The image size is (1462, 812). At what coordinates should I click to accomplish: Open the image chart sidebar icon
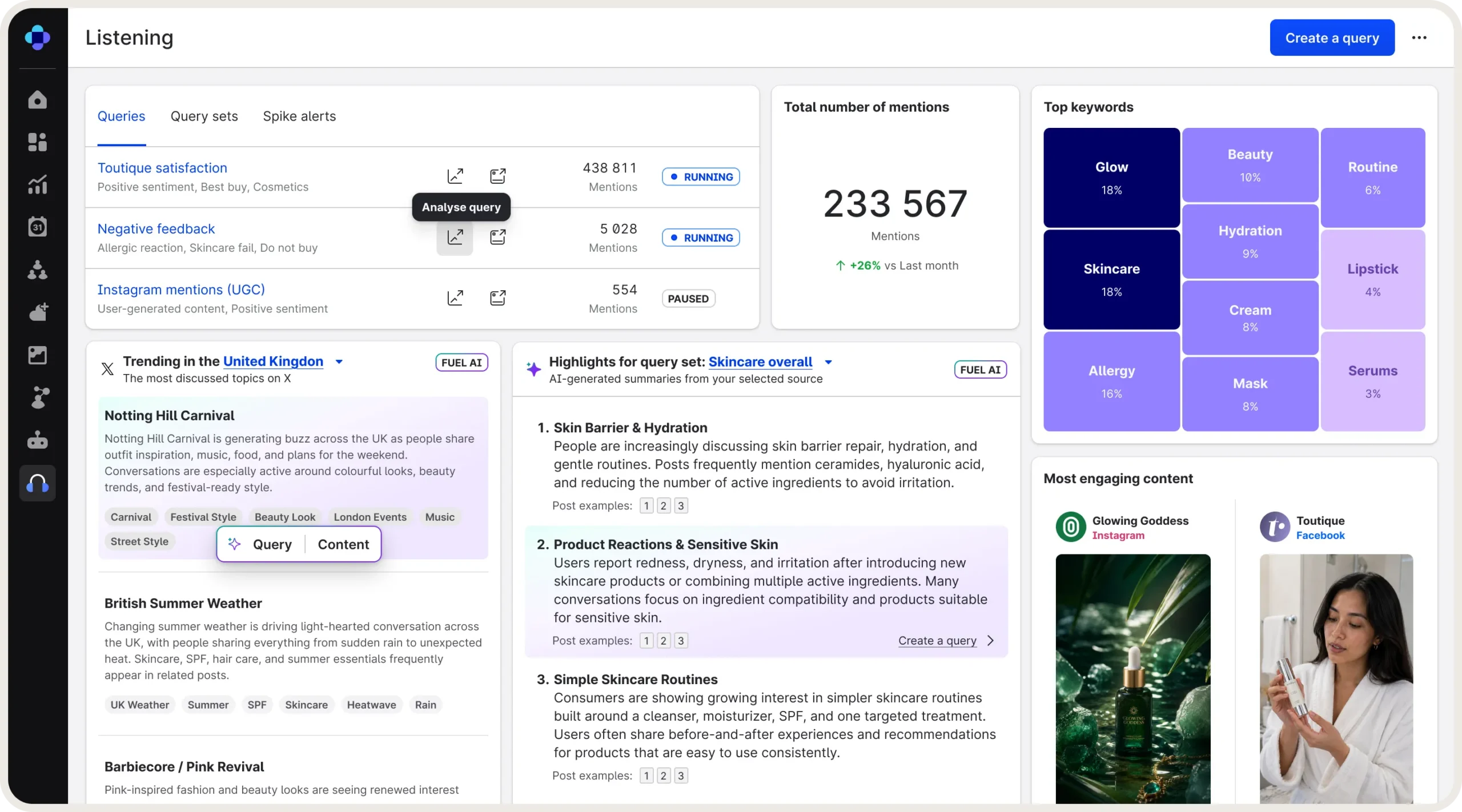(38, 355)
